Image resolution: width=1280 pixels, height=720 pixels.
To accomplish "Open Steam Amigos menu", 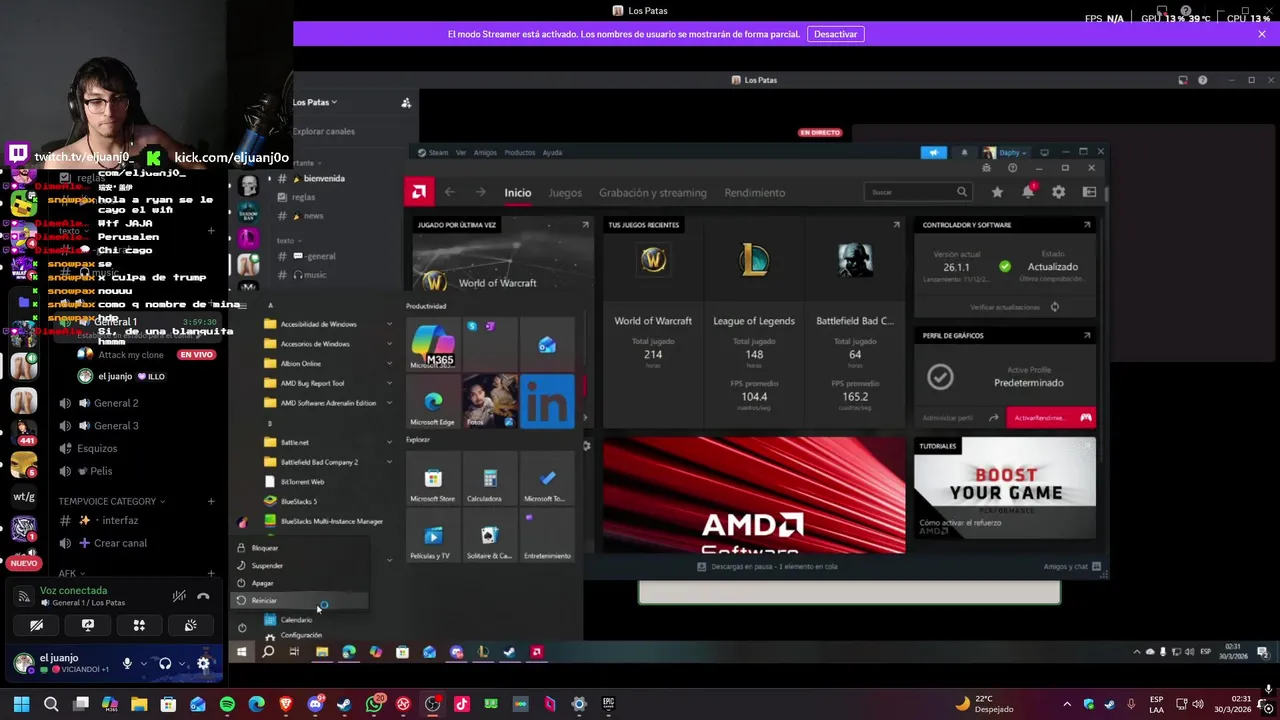I will [485, 153].
